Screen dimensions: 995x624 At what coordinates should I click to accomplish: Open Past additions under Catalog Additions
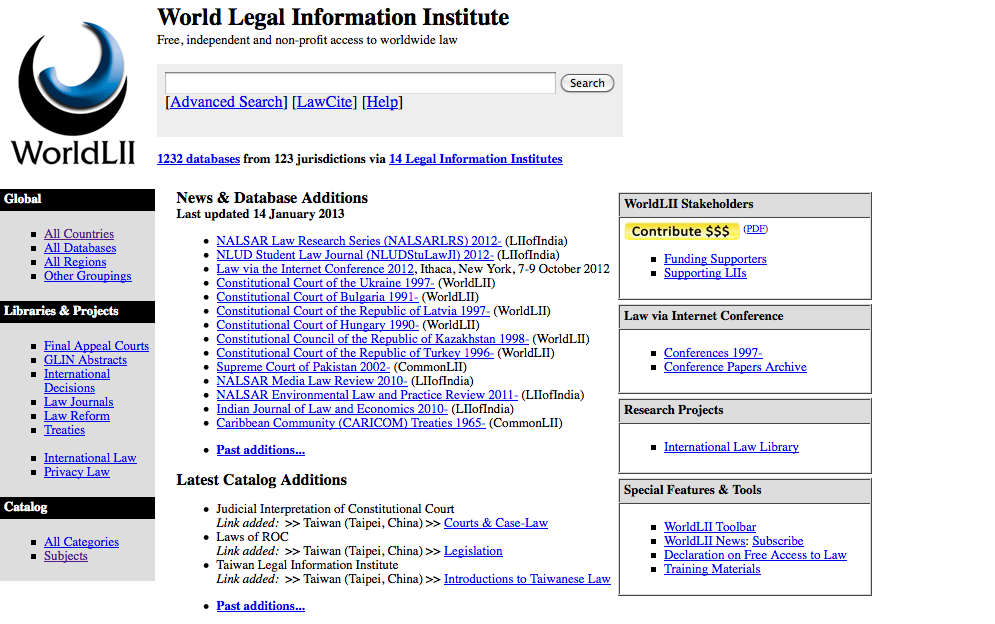(x=260, y=606)
